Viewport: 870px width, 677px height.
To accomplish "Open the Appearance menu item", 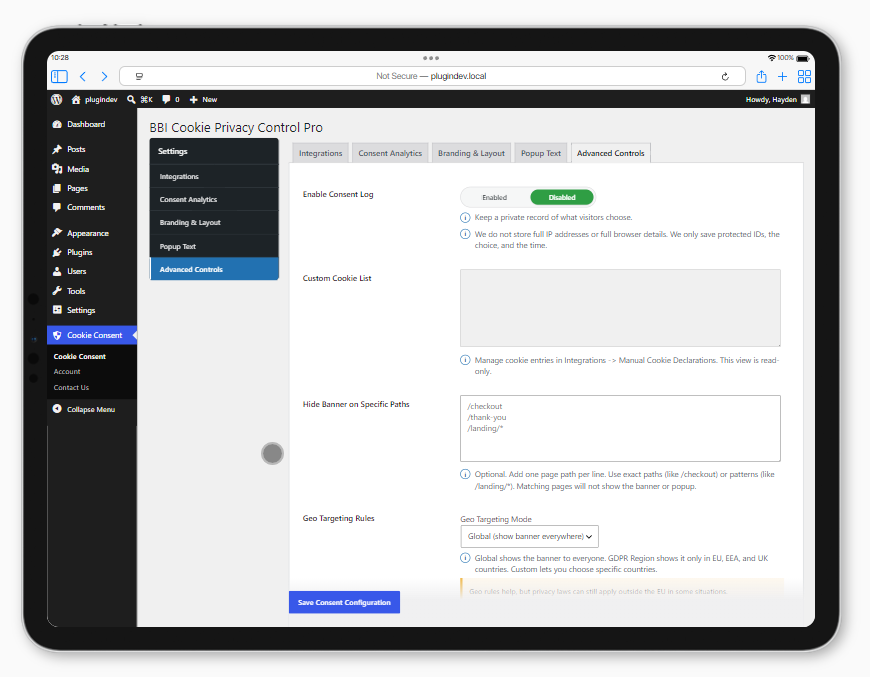I will click(x=92, y=233).
